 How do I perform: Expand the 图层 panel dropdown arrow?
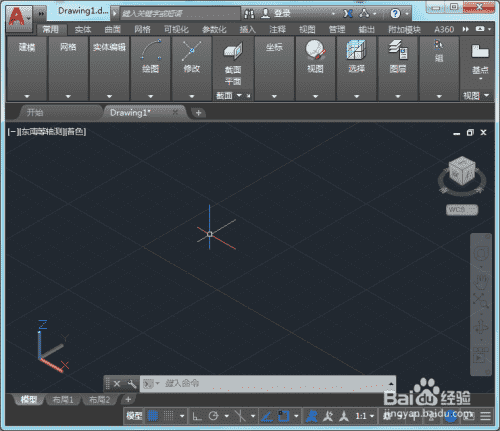click(x=398, y=96)
